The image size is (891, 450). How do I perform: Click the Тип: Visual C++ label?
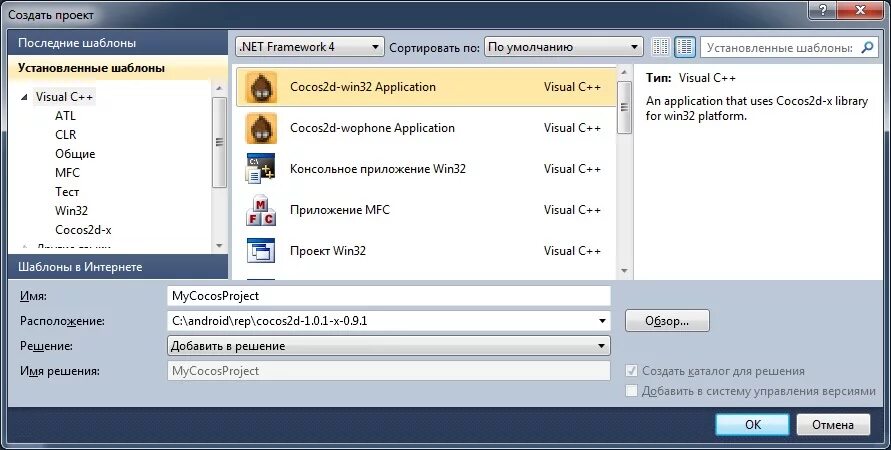click(690, 78)
